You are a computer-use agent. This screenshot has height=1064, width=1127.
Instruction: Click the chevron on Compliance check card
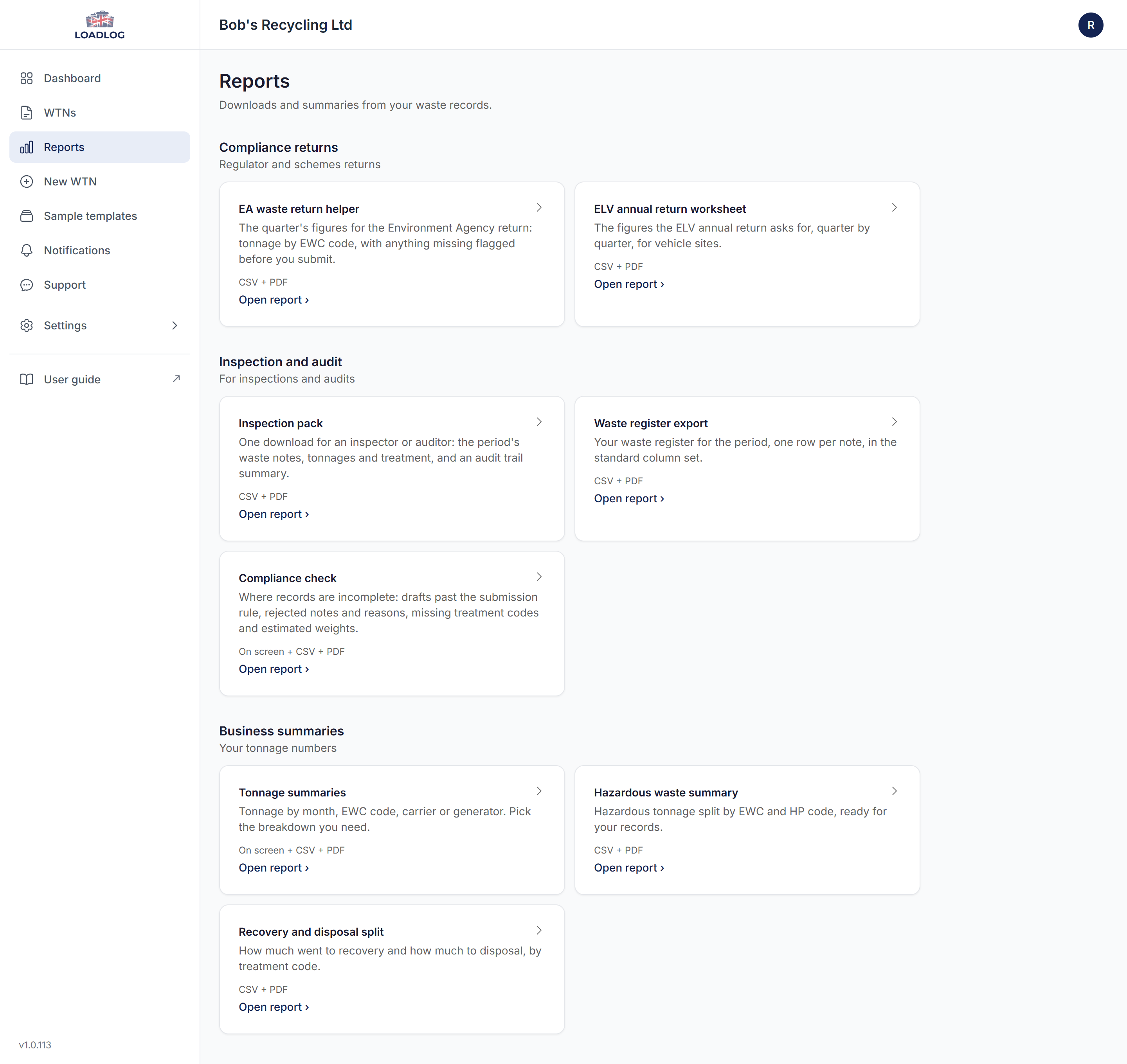coord(539,577)
